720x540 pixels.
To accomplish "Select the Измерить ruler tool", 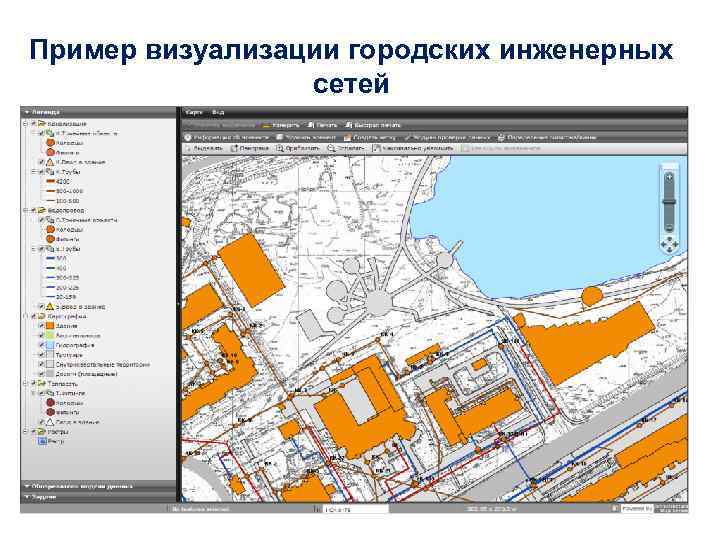I will (281, 125).
